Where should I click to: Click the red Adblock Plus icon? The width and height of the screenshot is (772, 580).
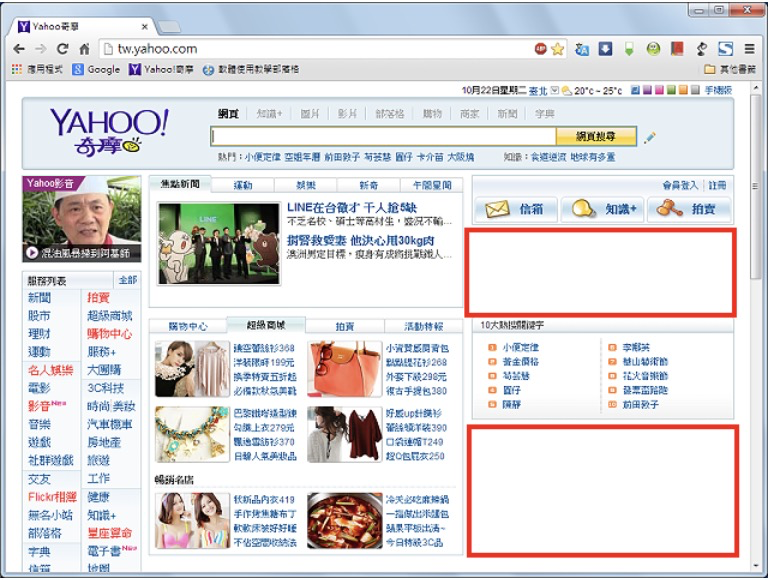(x=541, y=48)
